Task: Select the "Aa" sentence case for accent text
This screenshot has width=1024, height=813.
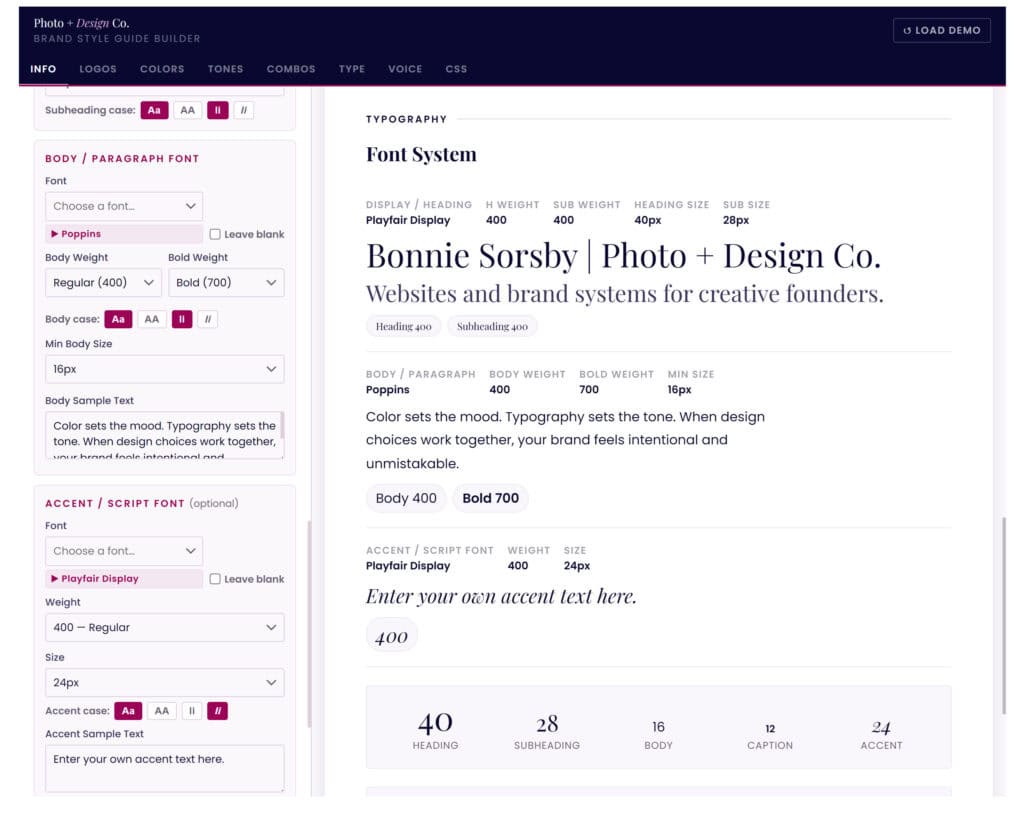Action: point(128,710)
